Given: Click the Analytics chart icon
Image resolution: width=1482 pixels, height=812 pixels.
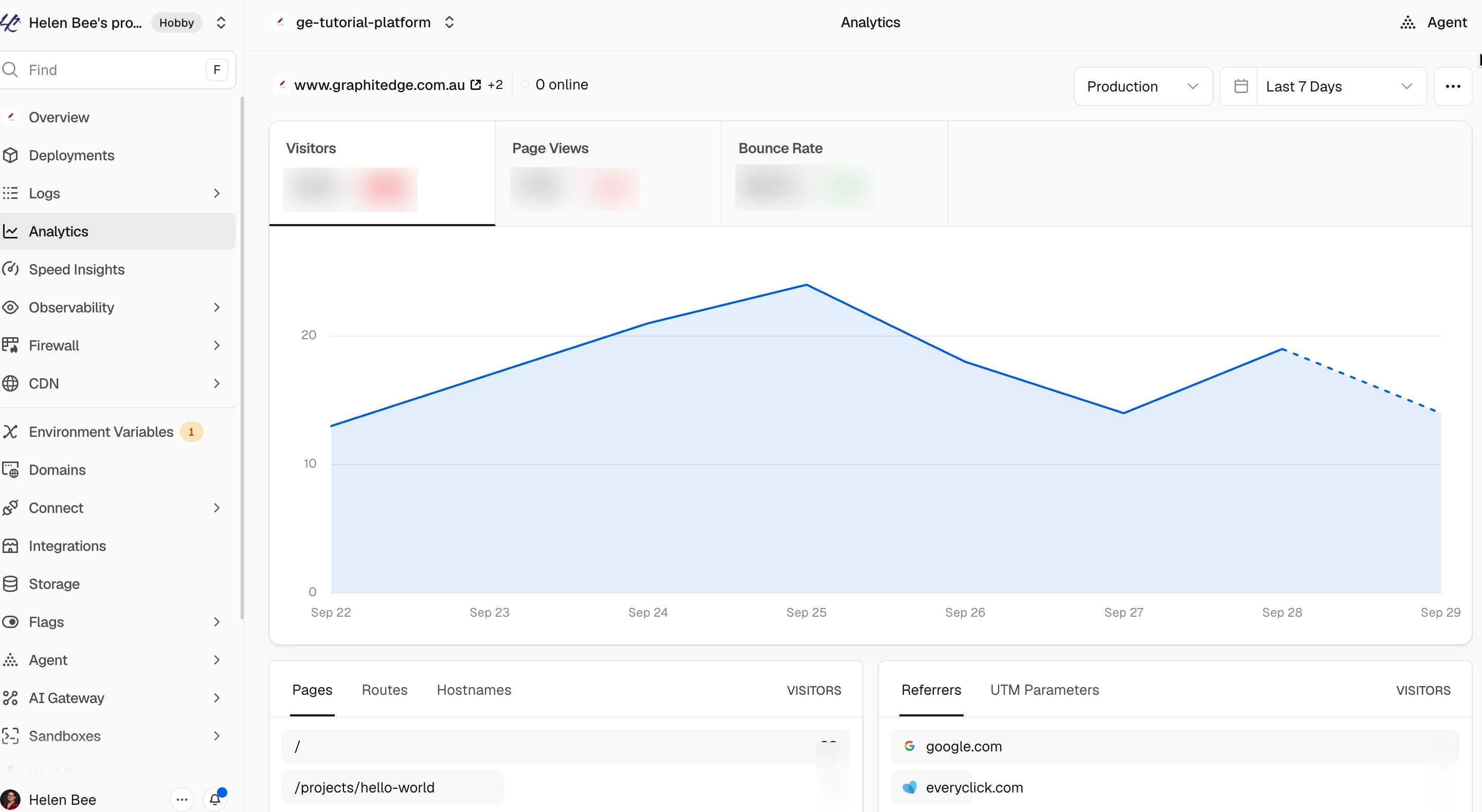Looking at the screenshot, I should (10, 231).
